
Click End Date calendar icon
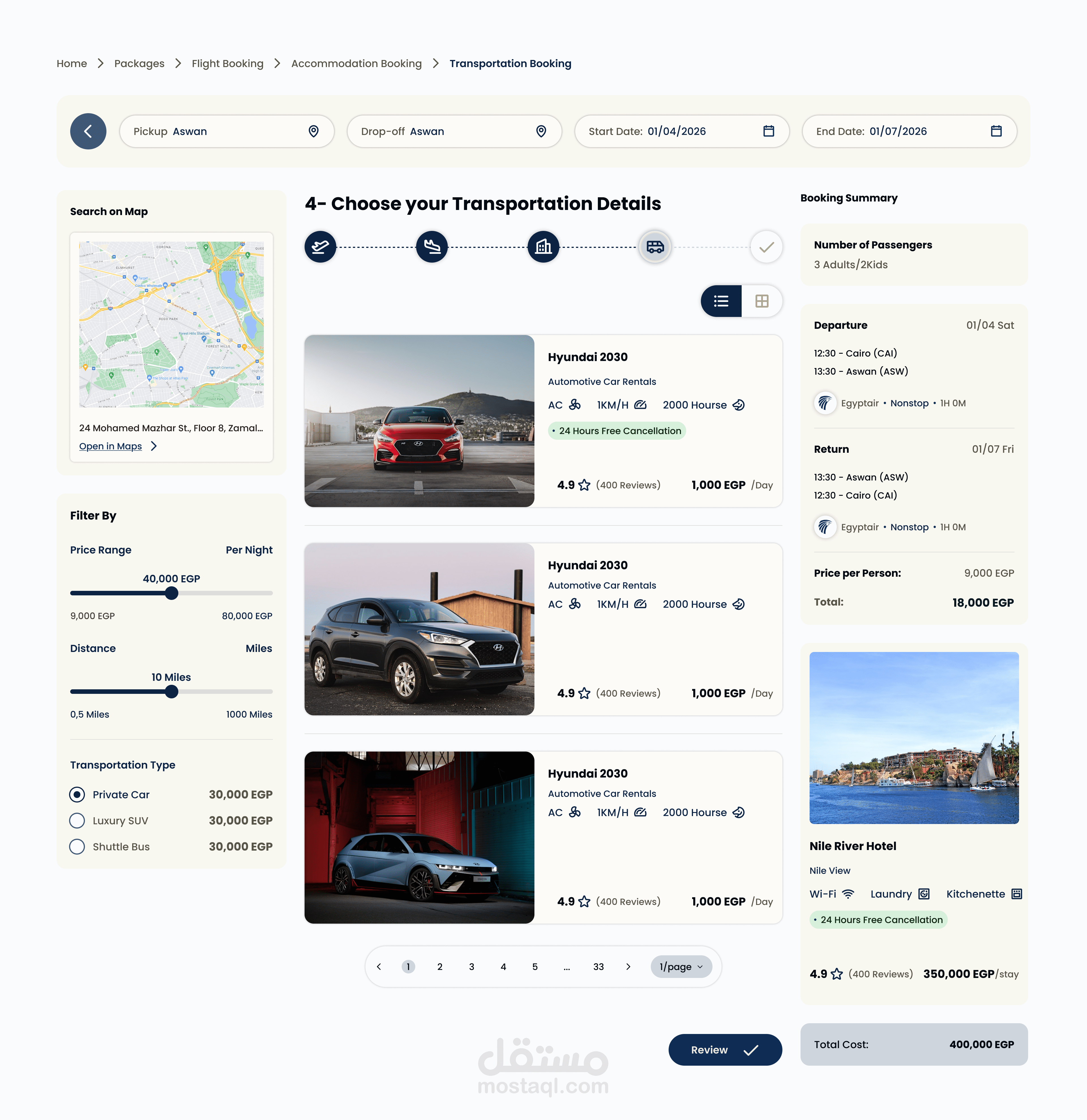coord(996,131)
